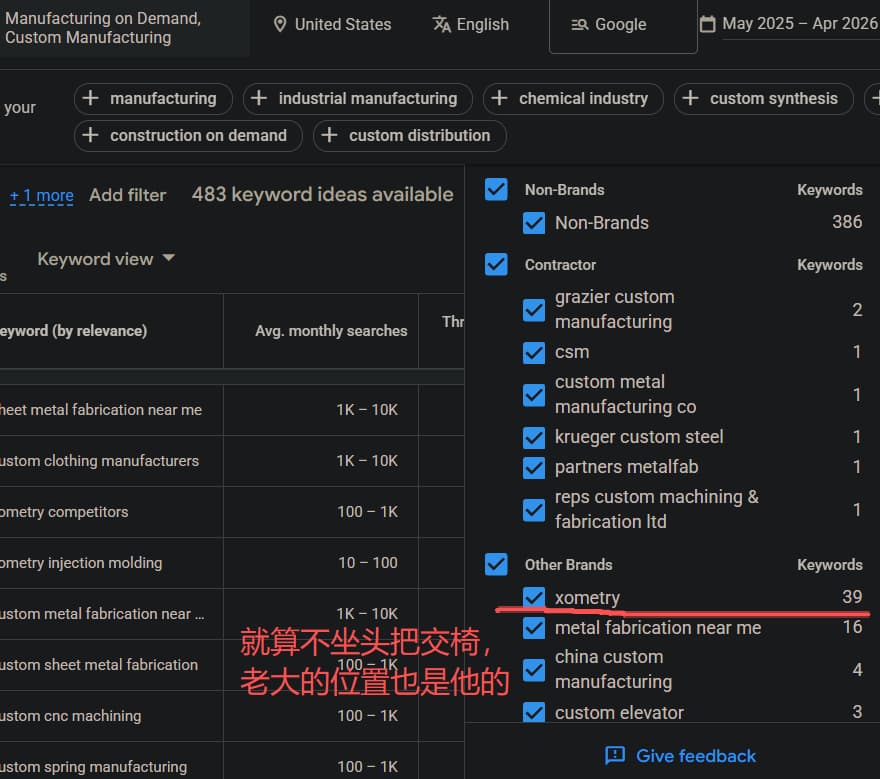Click the location pin icon beside United States
The height and width of the screenshot is (779, 880).
click(x=279, y=25)
